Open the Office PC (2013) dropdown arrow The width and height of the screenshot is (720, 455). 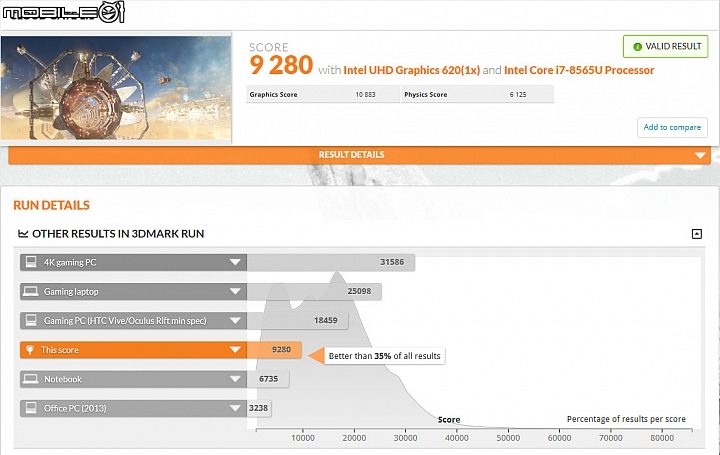pos(235,408)
